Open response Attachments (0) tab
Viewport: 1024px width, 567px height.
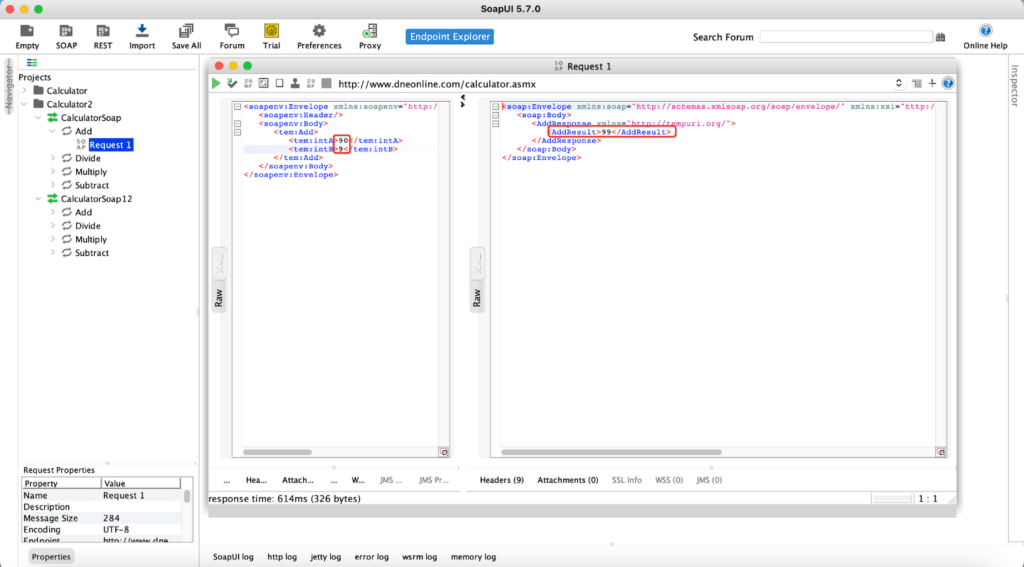coord(568,480)
